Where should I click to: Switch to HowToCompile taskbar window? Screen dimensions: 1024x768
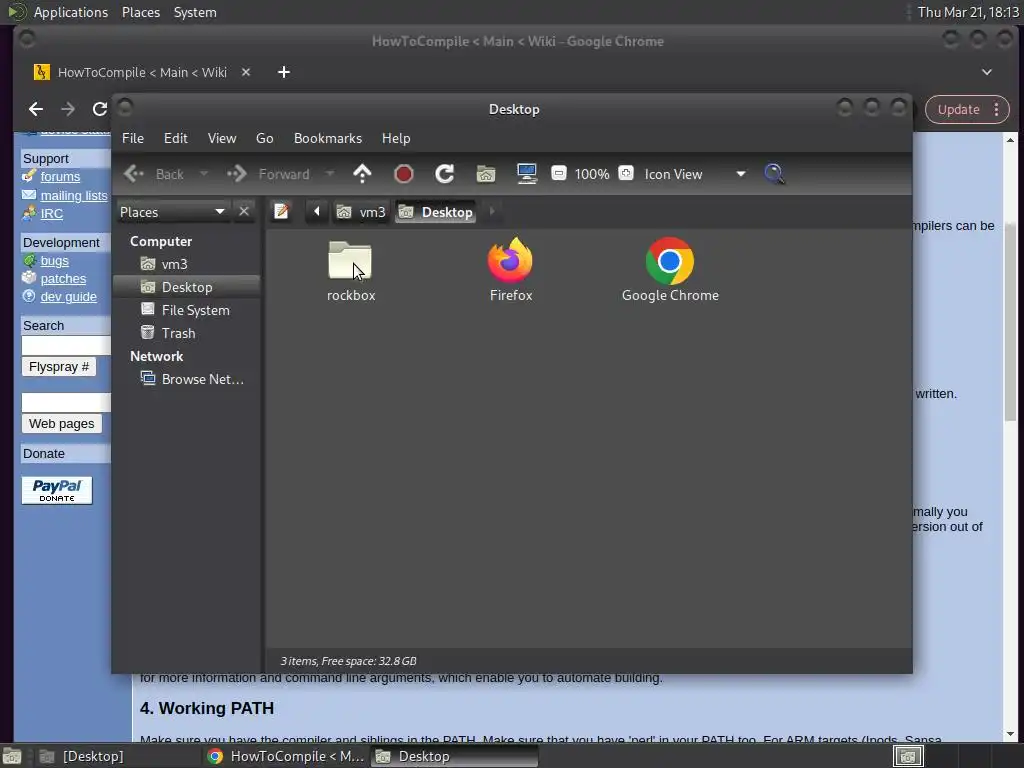click(x=285, y=756)
